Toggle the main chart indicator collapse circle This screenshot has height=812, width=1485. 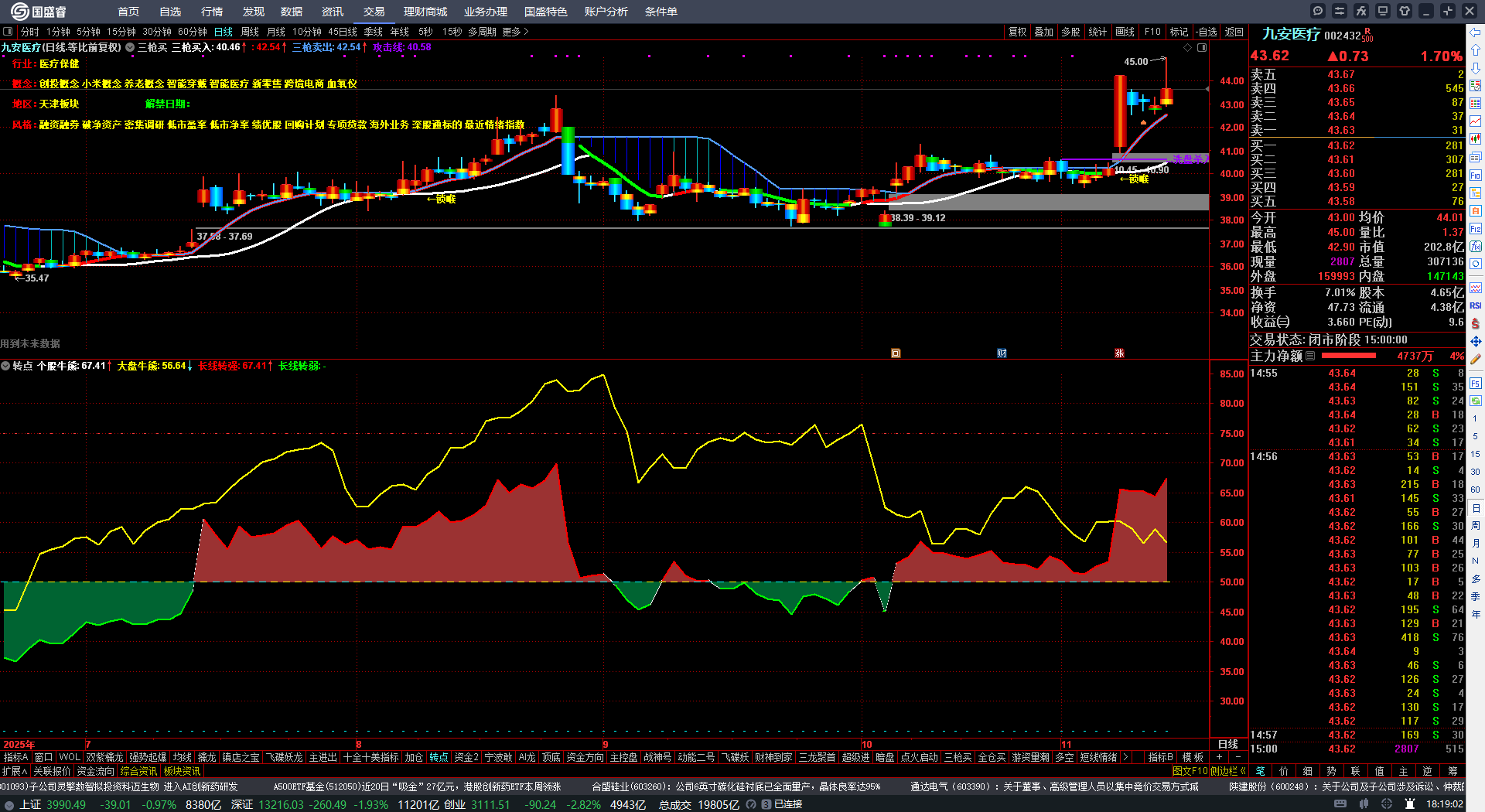coord(130,47)
